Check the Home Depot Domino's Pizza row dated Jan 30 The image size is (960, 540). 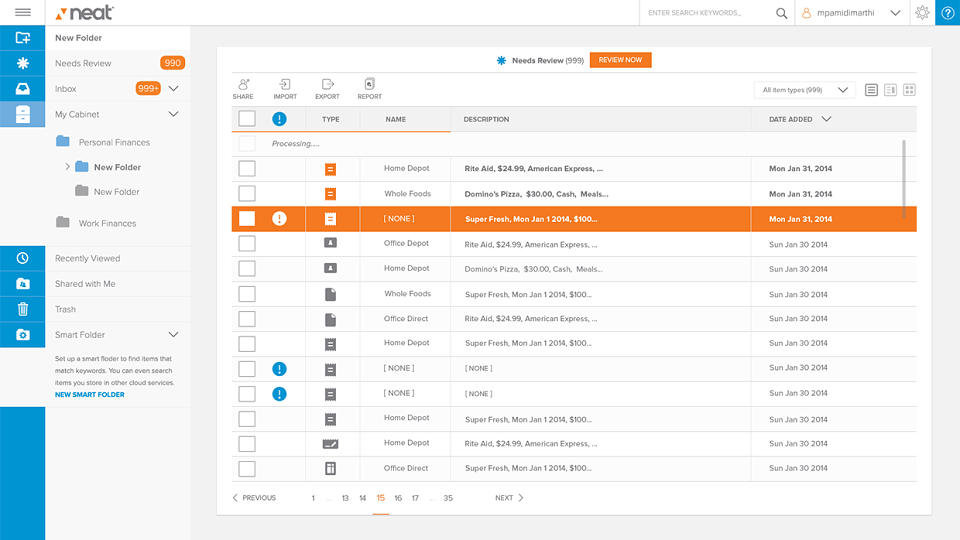tap(247, 269)
